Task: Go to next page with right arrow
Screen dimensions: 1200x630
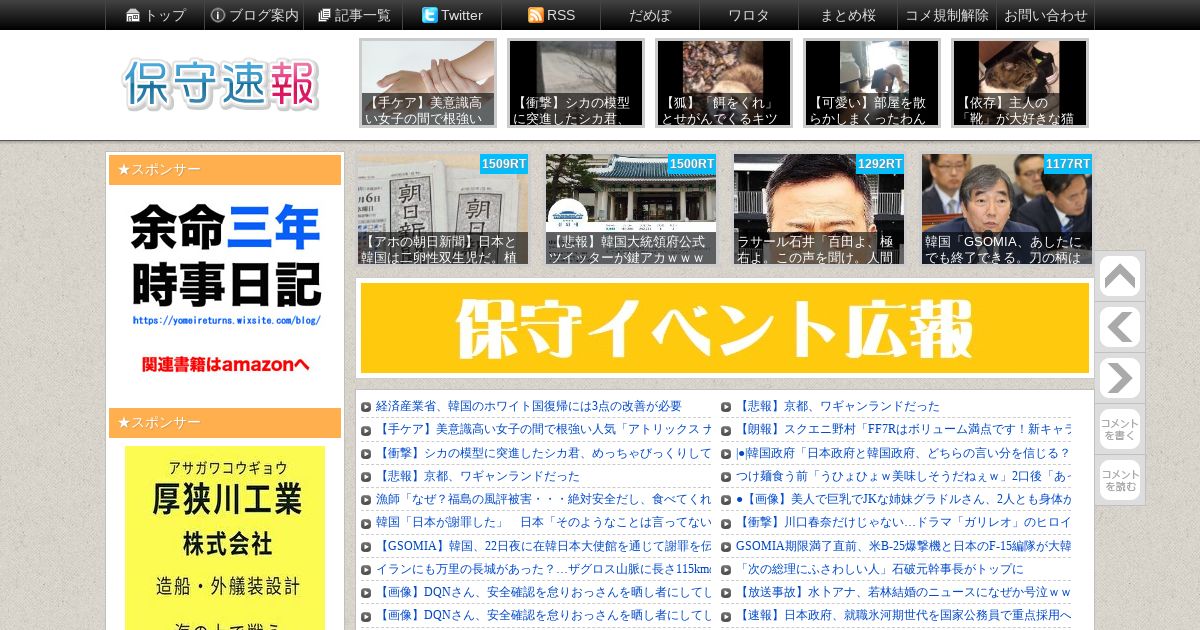Action: point(1120,378)
